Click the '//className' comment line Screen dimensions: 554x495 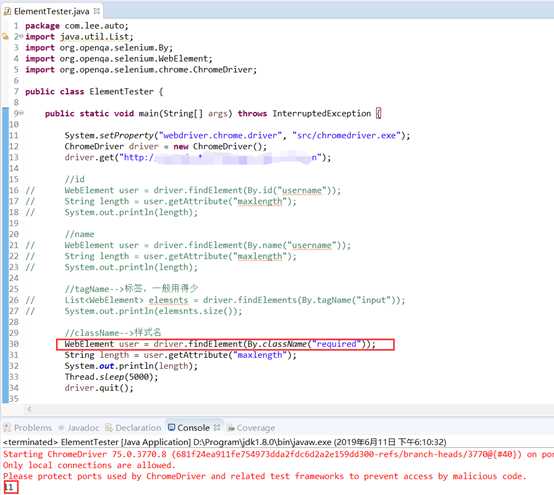point(113,332)
